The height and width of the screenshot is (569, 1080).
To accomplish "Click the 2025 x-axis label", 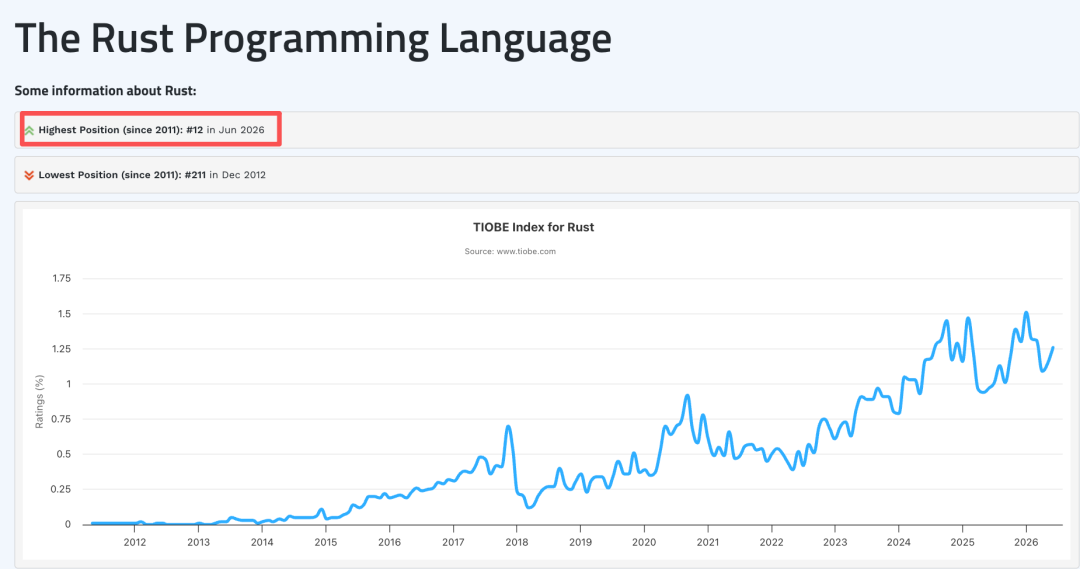I will coord(962,542).
